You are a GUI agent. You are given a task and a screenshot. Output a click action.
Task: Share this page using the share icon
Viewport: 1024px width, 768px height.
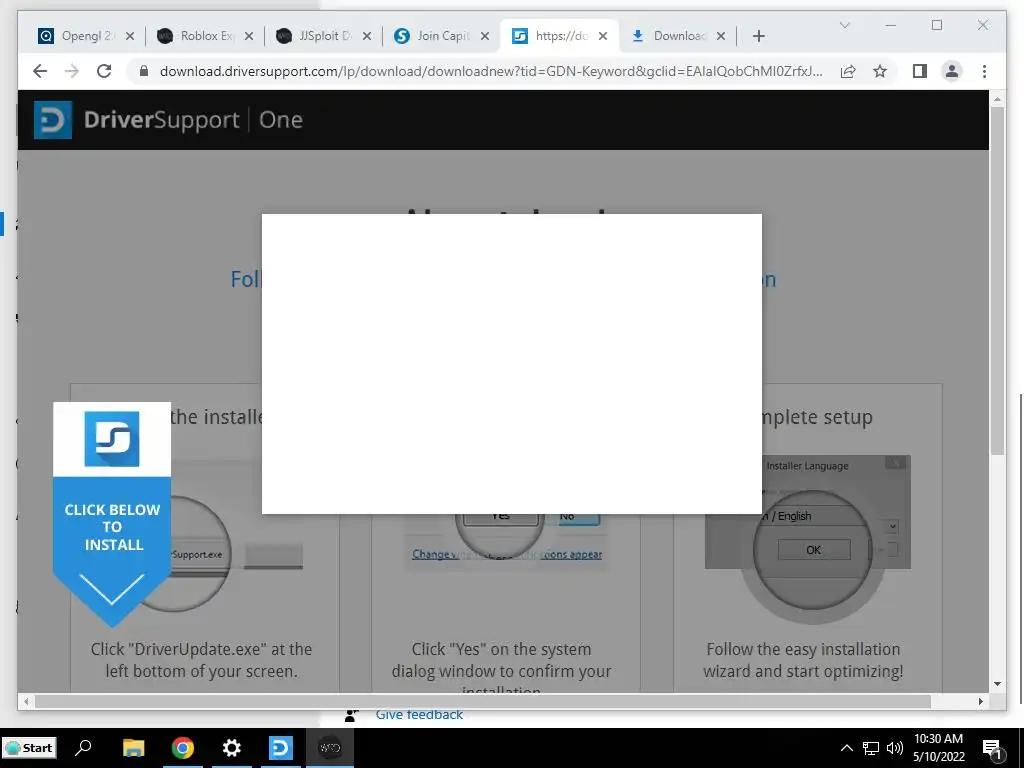848,71
